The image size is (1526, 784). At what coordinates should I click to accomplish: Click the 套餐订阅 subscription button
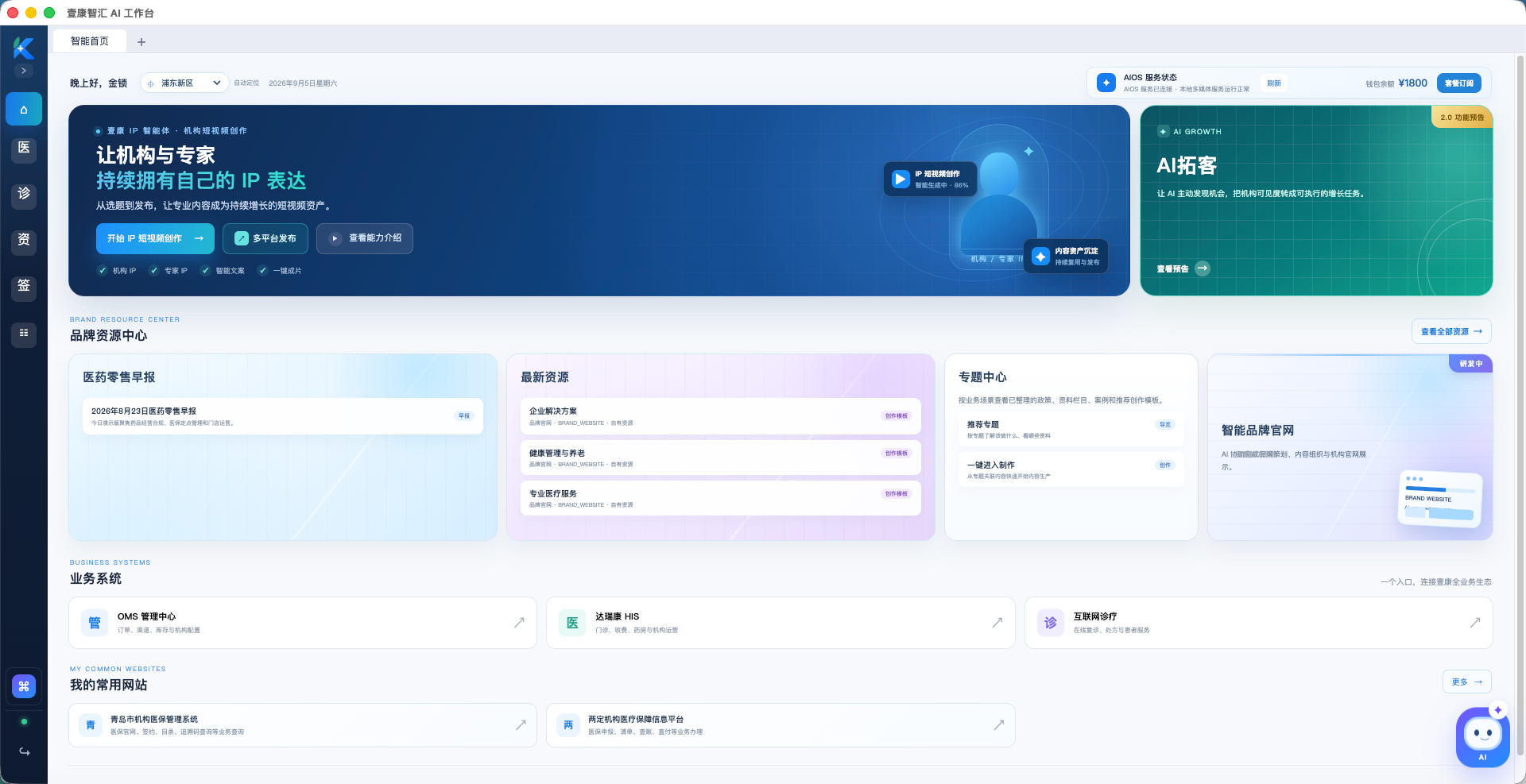1459,83
